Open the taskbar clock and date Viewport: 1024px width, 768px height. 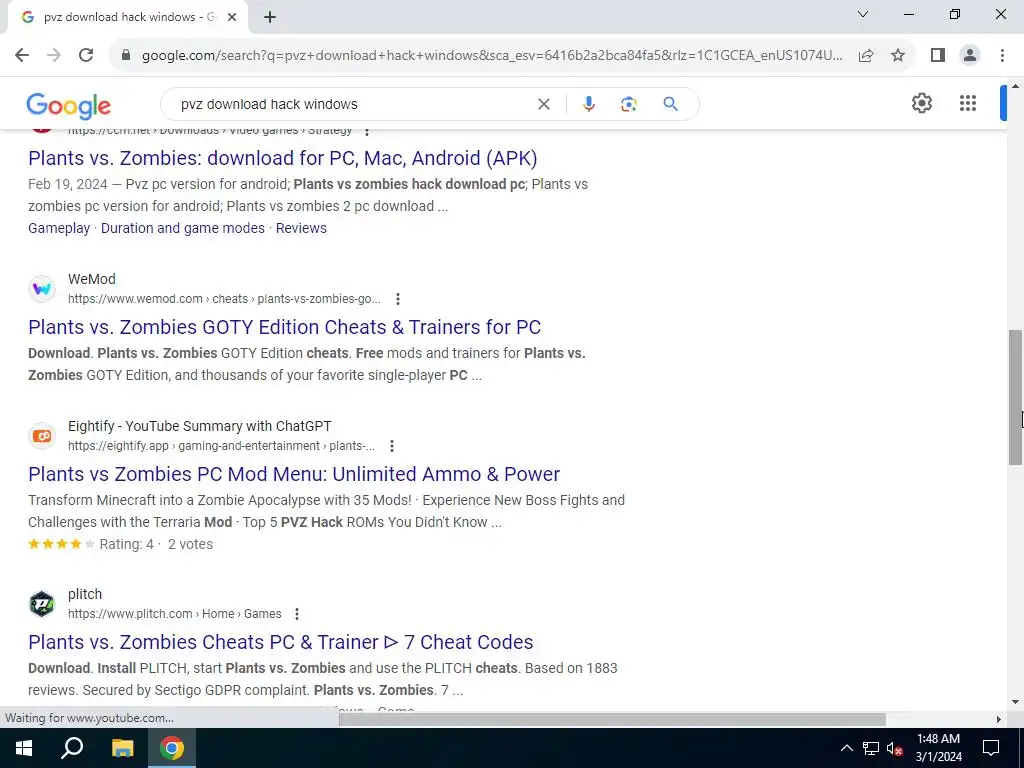pyautogui.click(x=938, y=748)
